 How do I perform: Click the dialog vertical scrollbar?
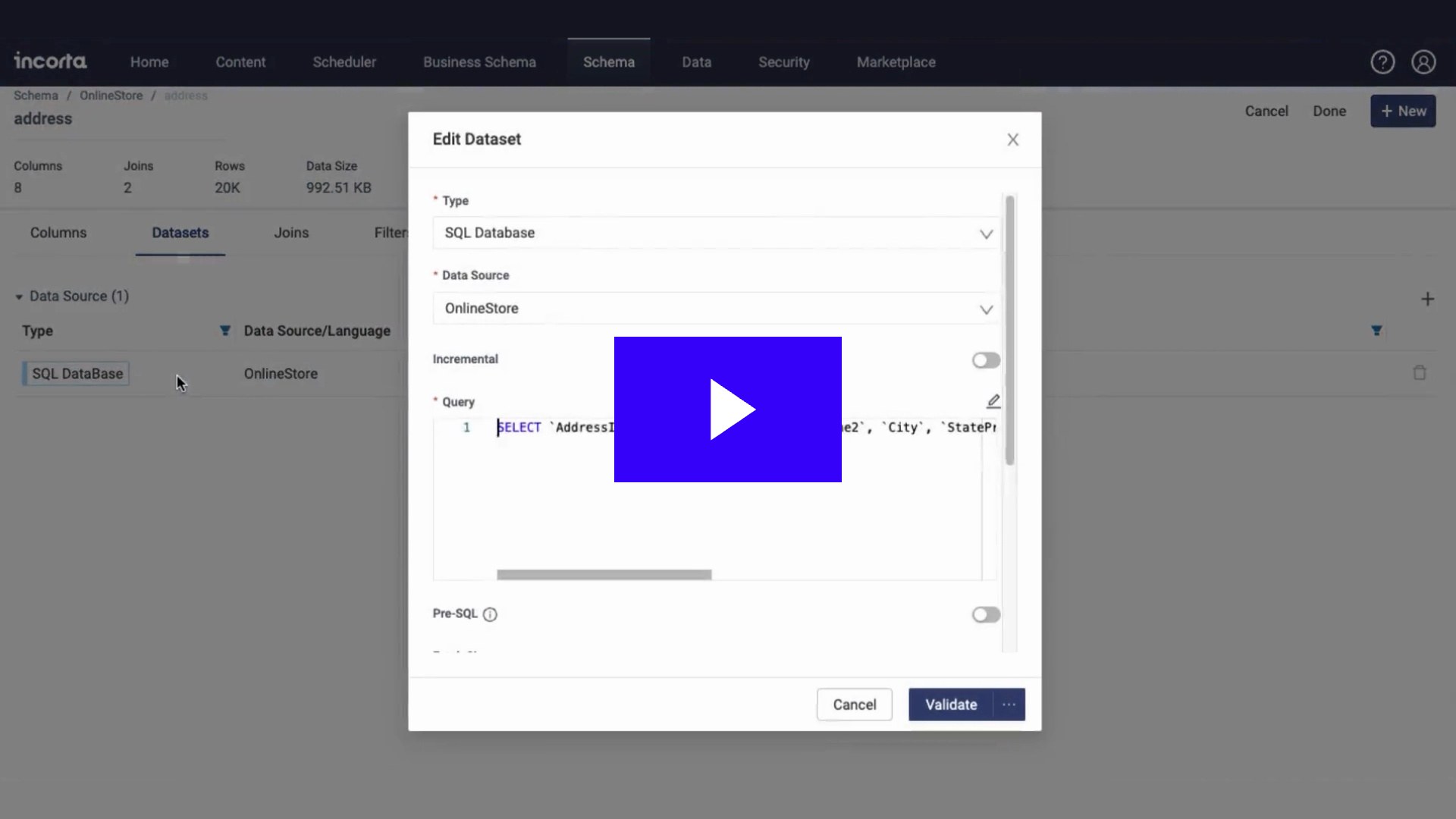coord(1009,330)
